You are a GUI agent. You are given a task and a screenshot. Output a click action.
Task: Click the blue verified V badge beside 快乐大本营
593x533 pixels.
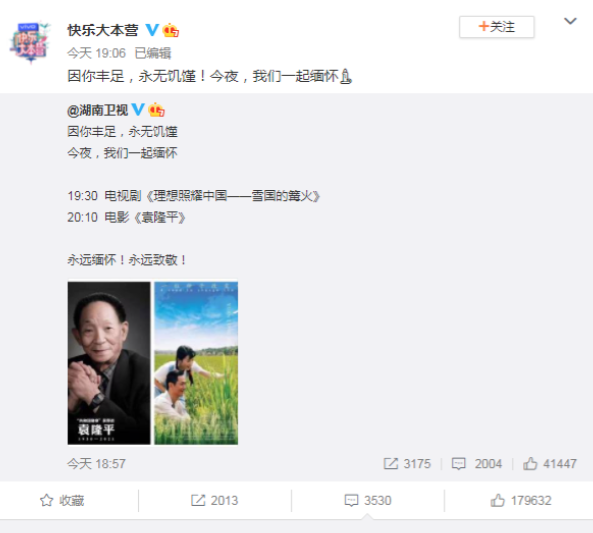coord(152,30)
